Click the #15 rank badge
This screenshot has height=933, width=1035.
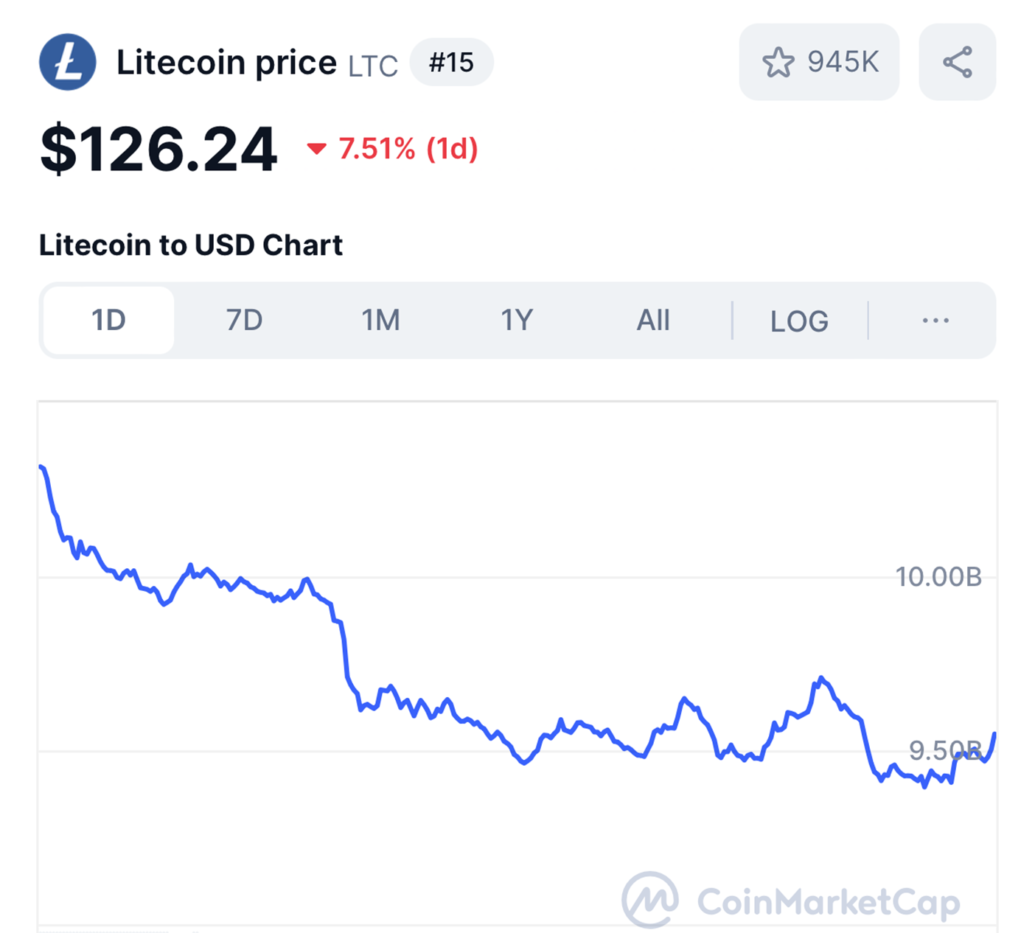pyautogui.click(x=451, y=64)
